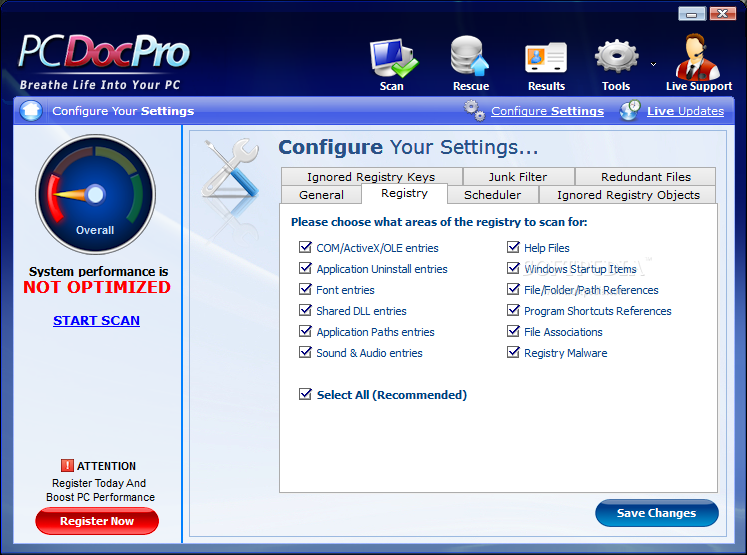Toggle Registry Malware checkbox
The height and width of the screenshot is (555, 747).
pos(513,352)
